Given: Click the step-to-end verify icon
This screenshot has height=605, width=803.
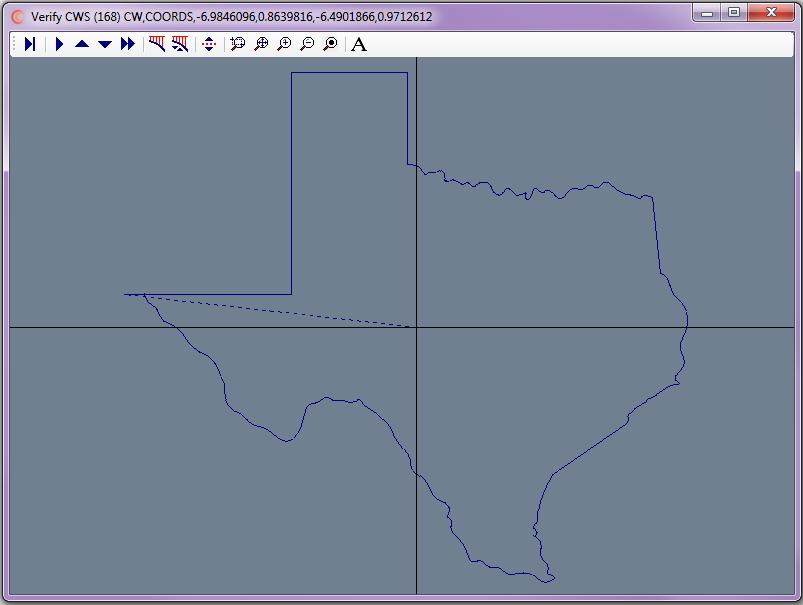Looking at the screenshot, I should tap(30, 44).
